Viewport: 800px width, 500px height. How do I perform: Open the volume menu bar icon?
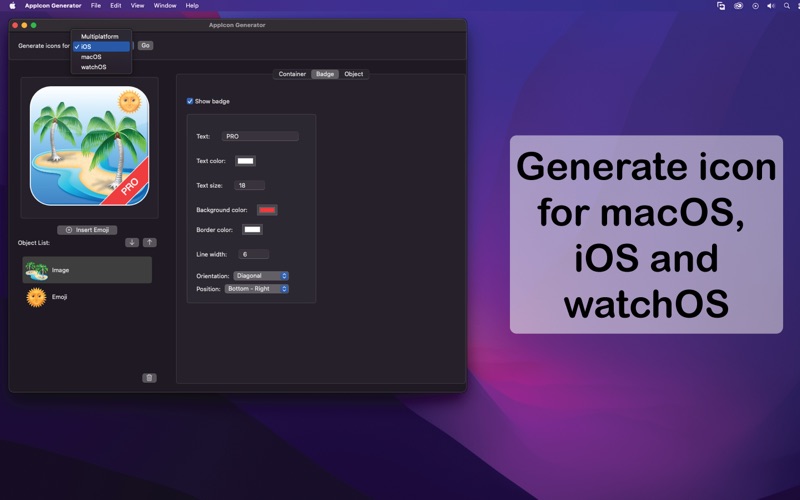click(x=771, y=6)
